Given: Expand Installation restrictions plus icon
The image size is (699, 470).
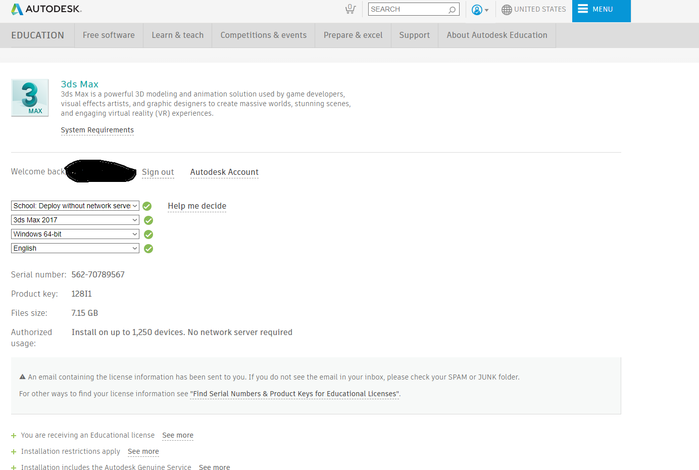Looking at the screenshot, I should (13, 452).
